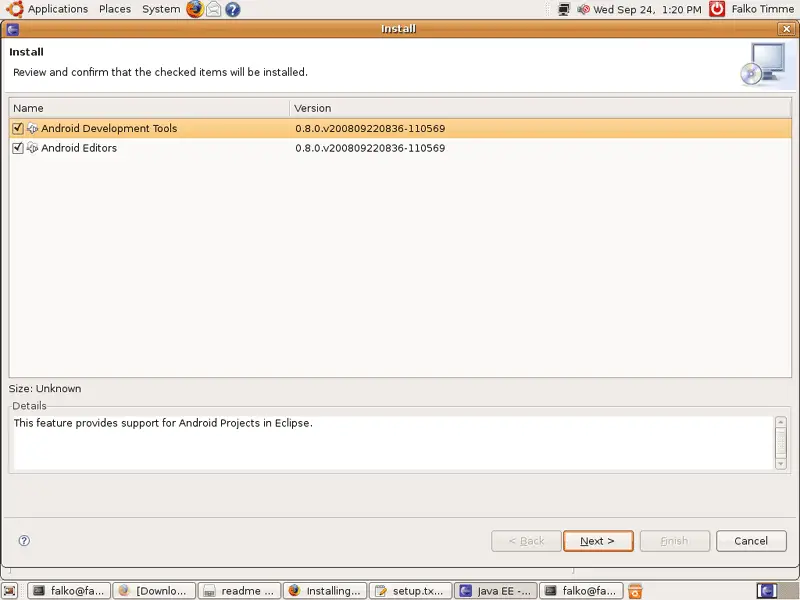The width and height of the screenshot is (800, 600).
Task: Open the mail client panel icon
Action: point(214,9)
